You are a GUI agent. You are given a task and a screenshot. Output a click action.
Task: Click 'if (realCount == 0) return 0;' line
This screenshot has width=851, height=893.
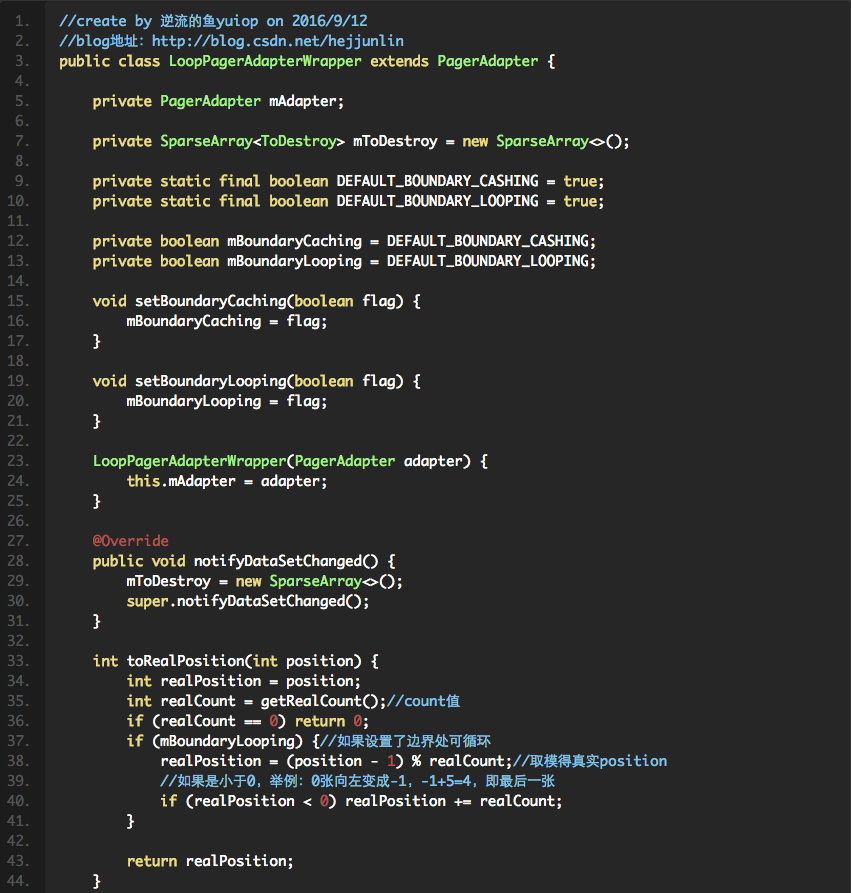point(248,722)
